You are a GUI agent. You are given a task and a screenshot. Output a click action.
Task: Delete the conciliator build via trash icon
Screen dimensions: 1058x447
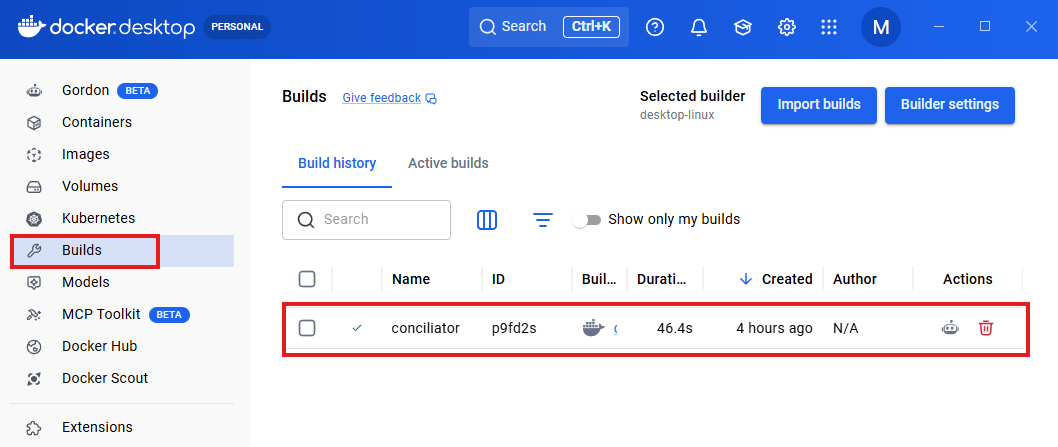(x=986, y=329)
